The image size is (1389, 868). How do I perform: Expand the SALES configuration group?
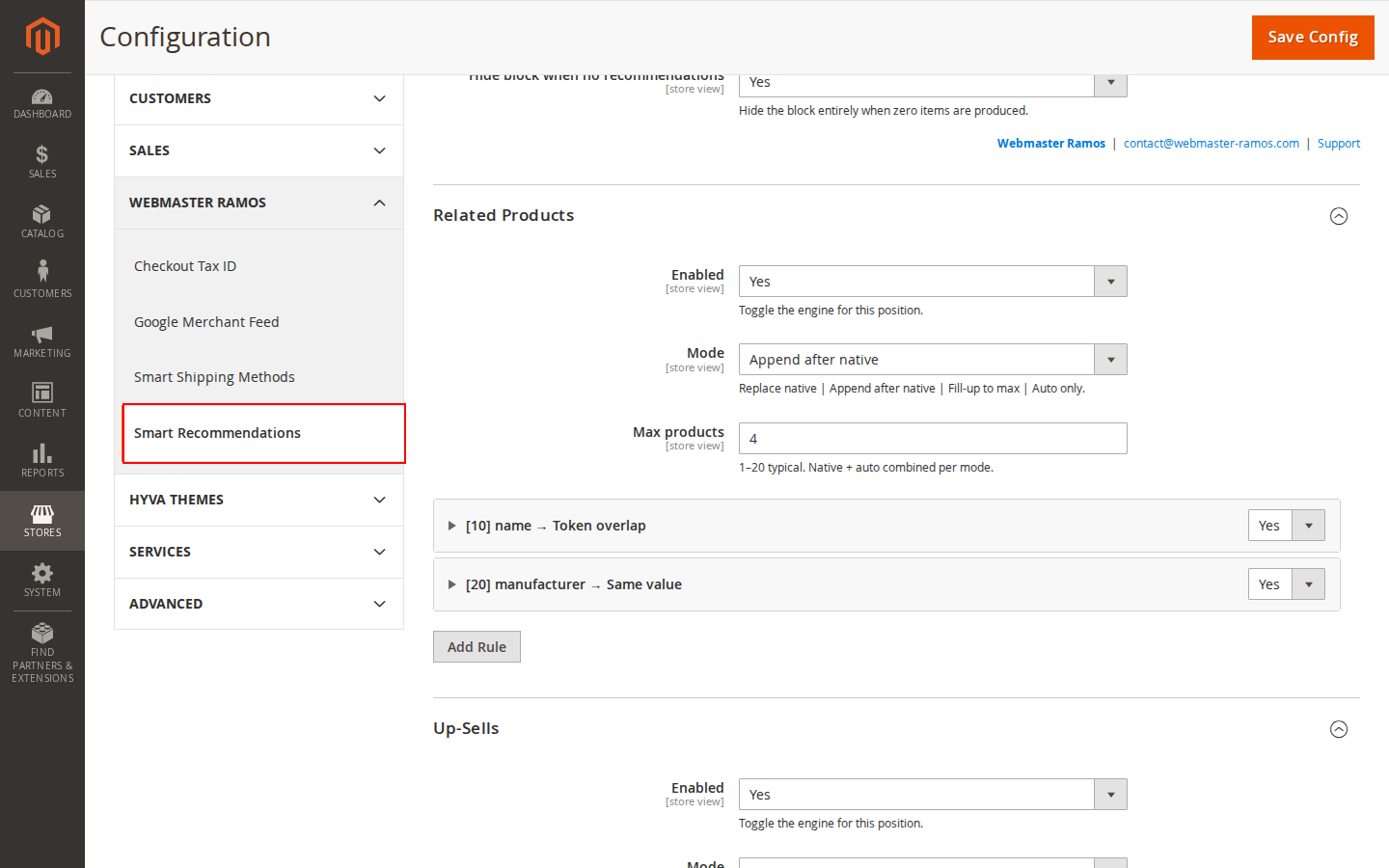[x=259, y=150]
